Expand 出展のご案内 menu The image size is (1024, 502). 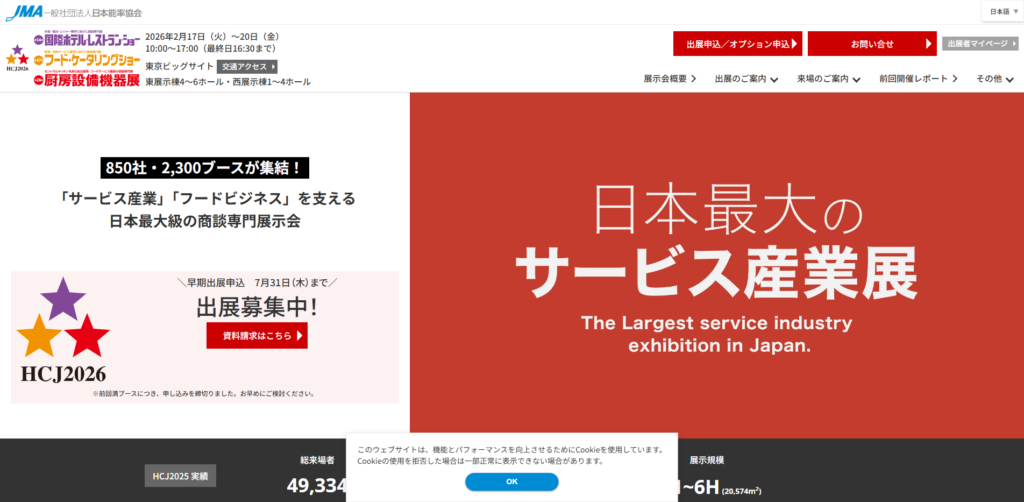pos(746,79)
